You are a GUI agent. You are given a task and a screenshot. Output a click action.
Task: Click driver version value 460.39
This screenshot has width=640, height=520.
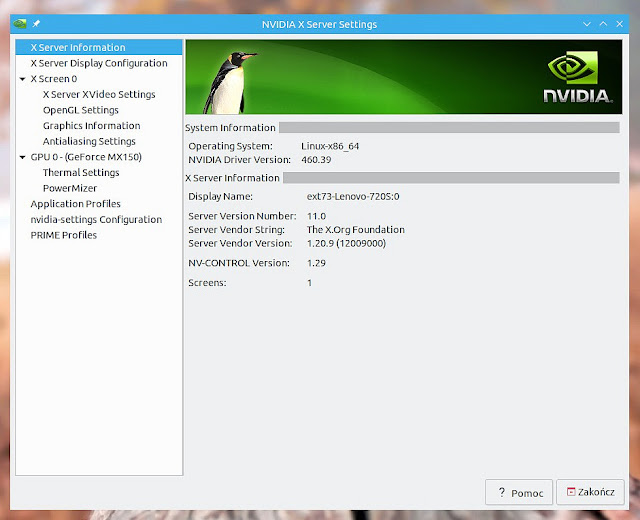[x=316, y=160]
